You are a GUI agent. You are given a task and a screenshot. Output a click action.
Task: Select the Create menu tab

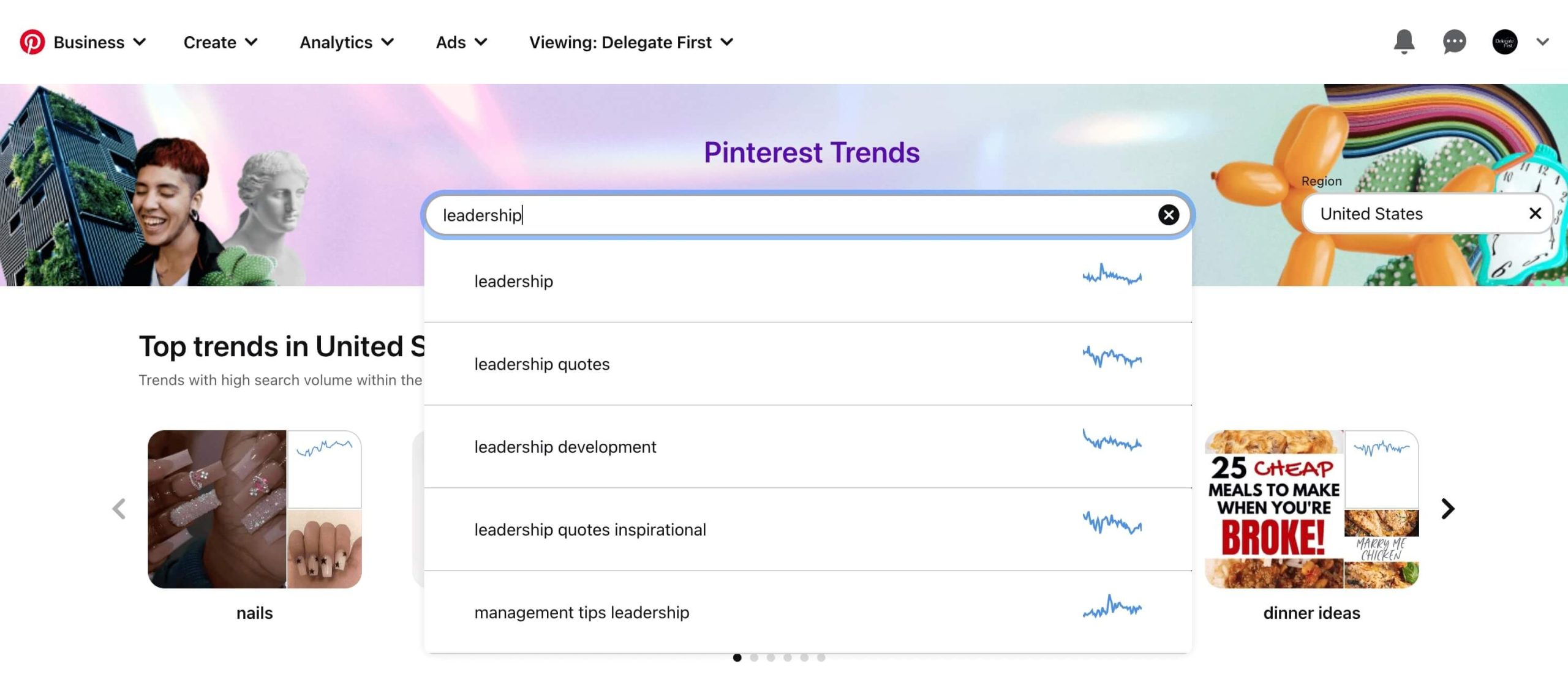point(220,41)
